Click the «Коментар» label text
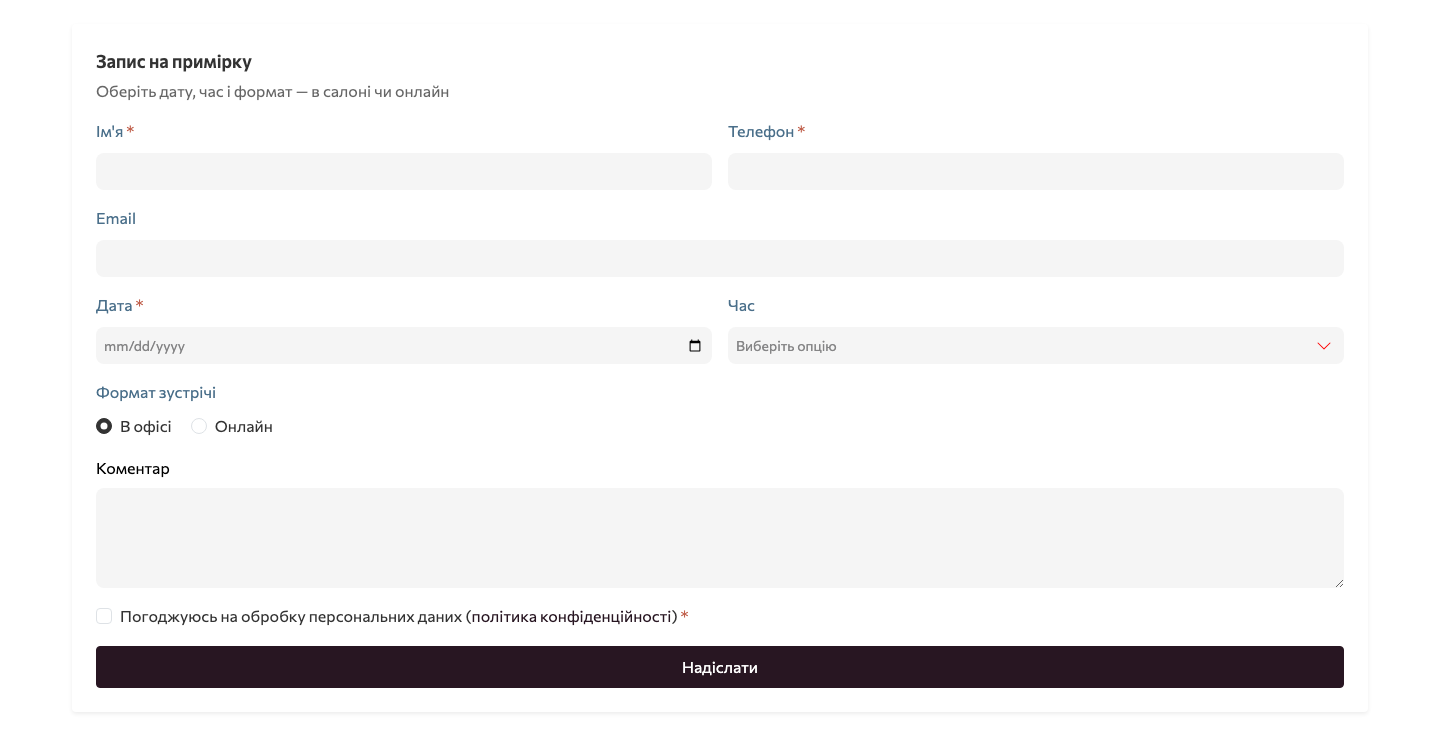This screenshot has height=736, width=1440. click(x=133, y=469)
